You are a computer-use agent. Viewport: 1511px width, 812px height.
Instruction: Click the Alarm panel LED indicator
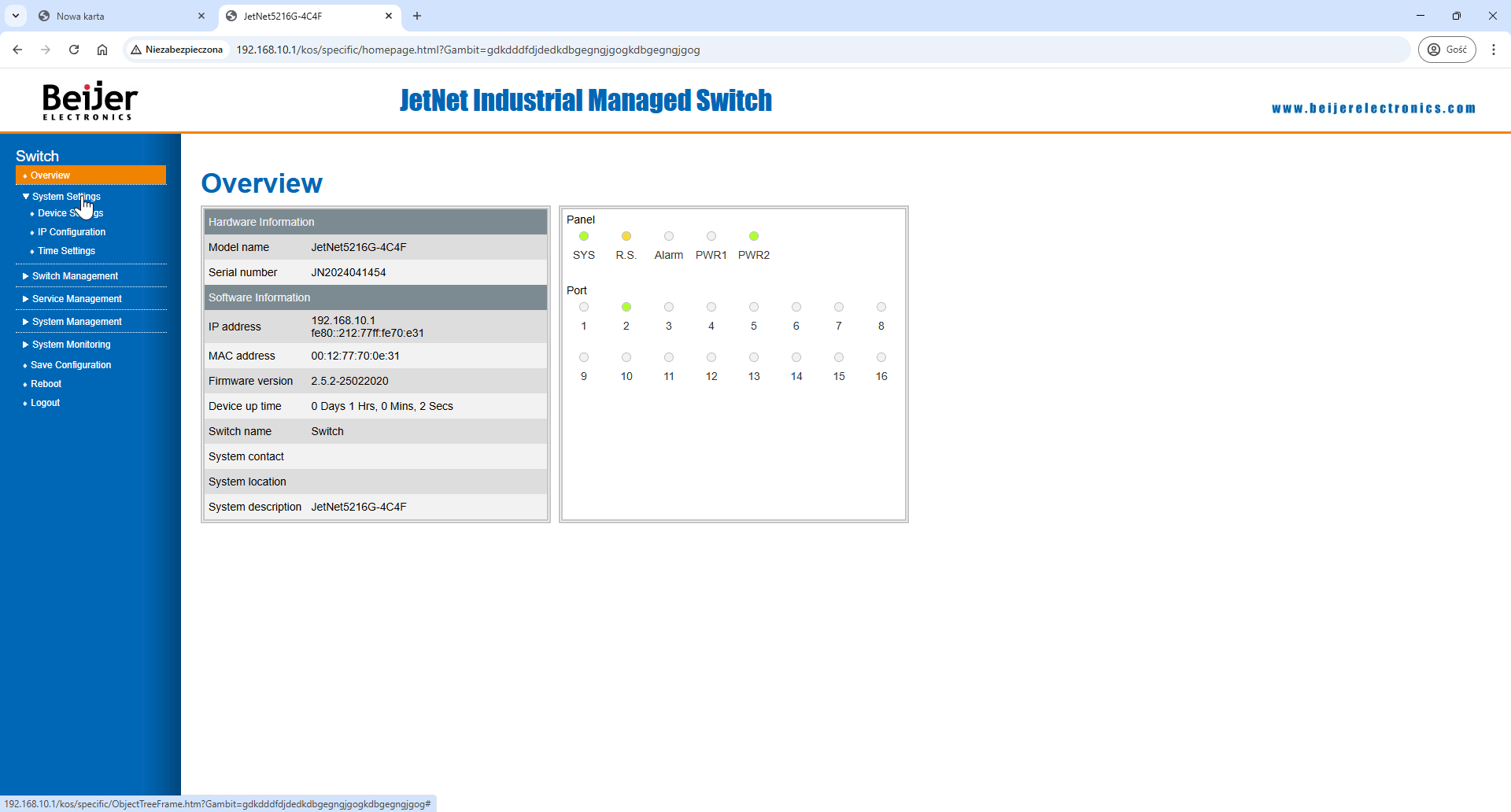tap(669, 236)
